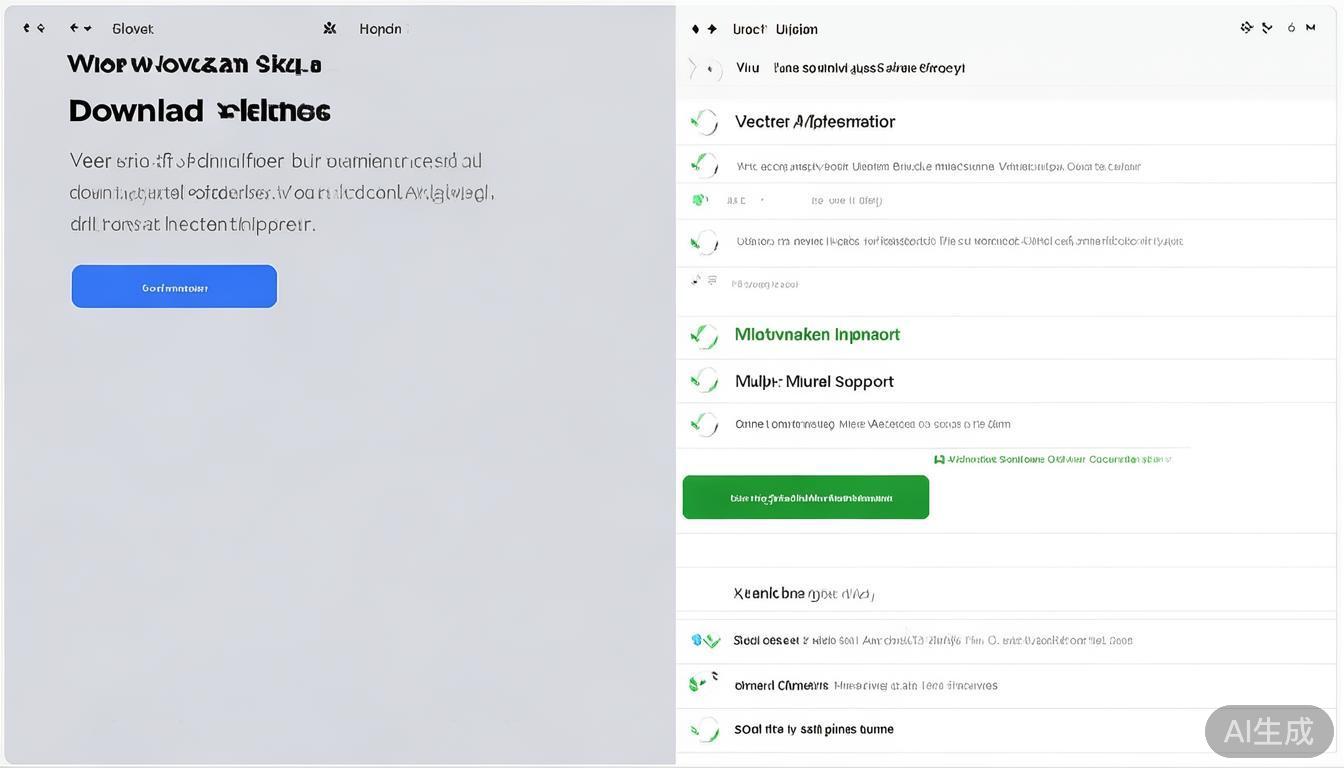
Task: Click the AI生成 badge in corner
Action: click(1268, 731)
